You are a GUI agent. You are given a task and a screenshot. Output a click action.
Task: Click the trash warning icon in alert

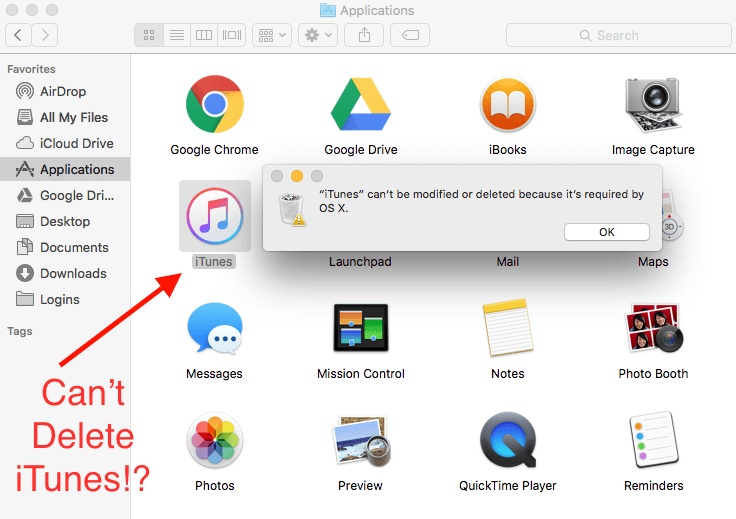click(x=292, y=209)
